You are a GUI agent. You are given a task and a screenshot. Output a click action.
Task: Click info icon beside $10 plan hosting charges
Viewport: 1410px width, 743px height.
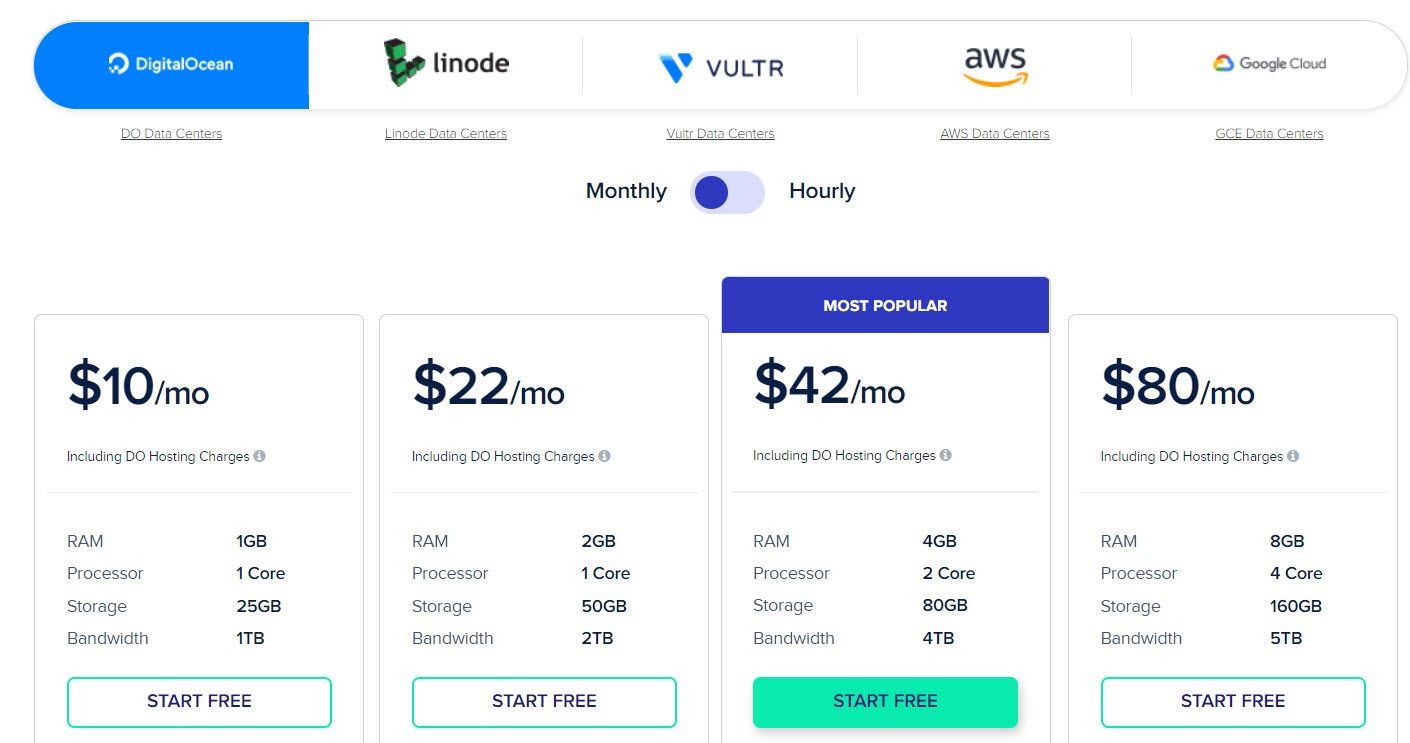[x=259, y=456]
